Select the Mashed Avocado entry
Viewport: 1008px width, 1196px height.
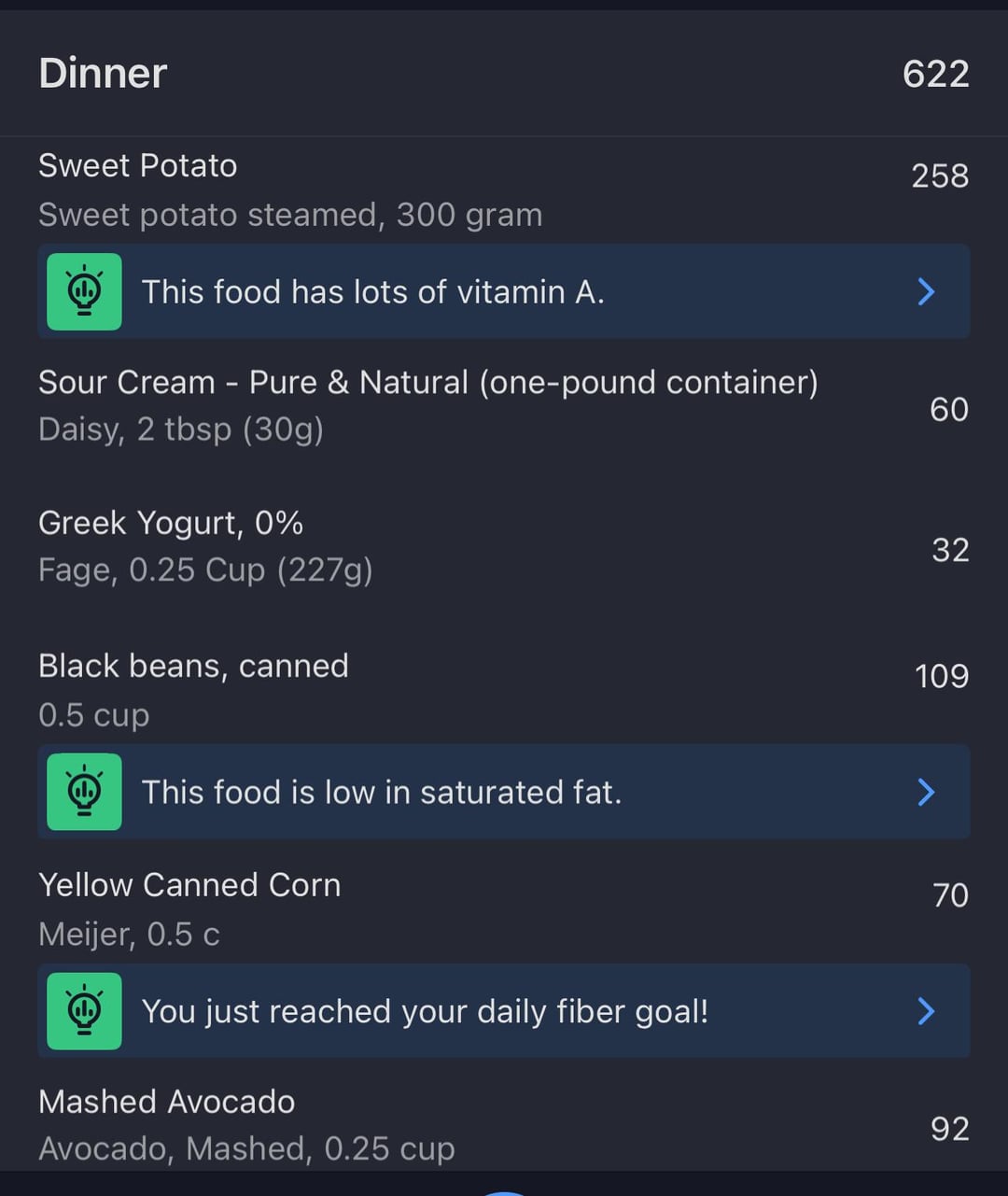click(x=504, y=1124)
